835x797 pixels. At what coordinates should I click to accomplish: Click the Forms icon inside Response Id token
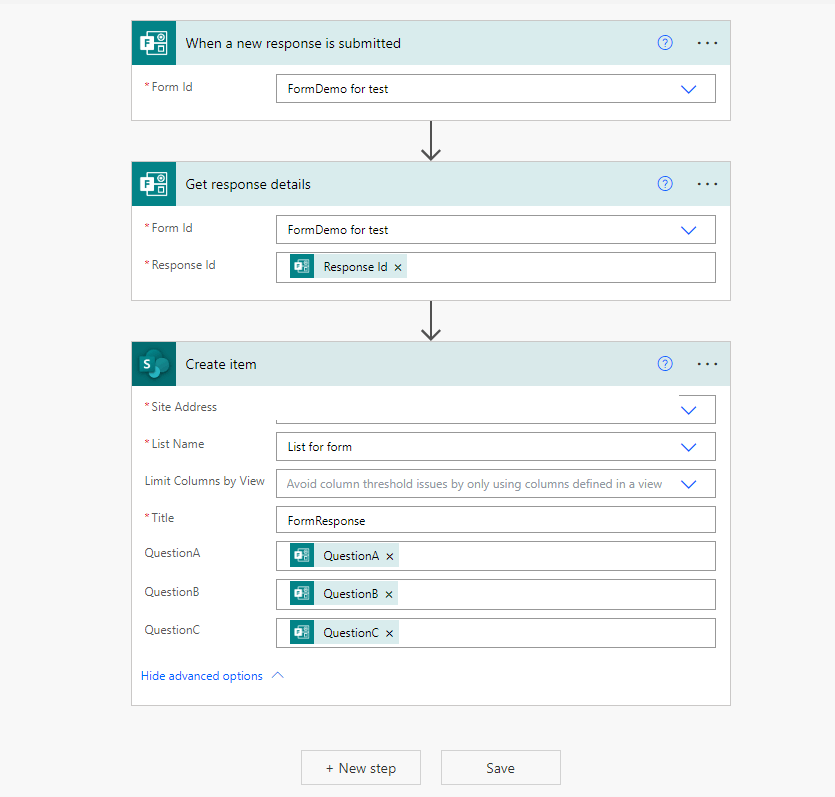tap(301, 266)
